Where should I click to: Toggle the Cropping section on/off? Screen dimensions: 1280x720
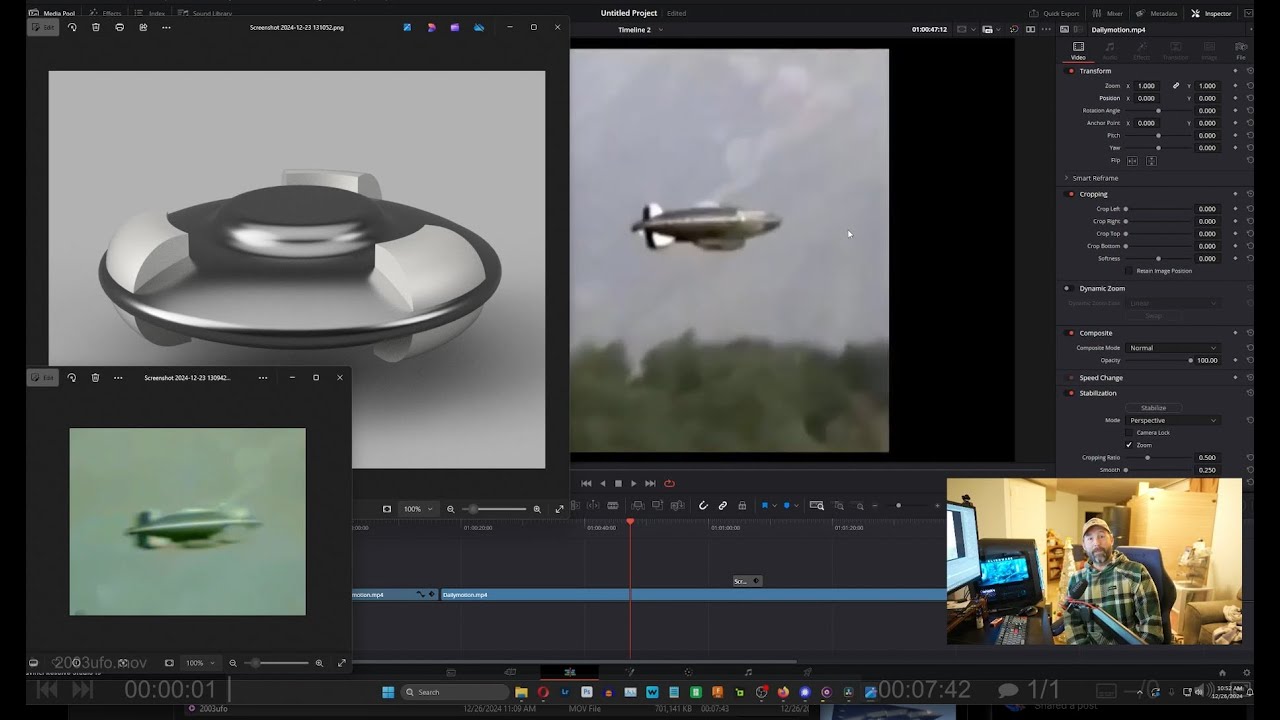click(1071, 194)
